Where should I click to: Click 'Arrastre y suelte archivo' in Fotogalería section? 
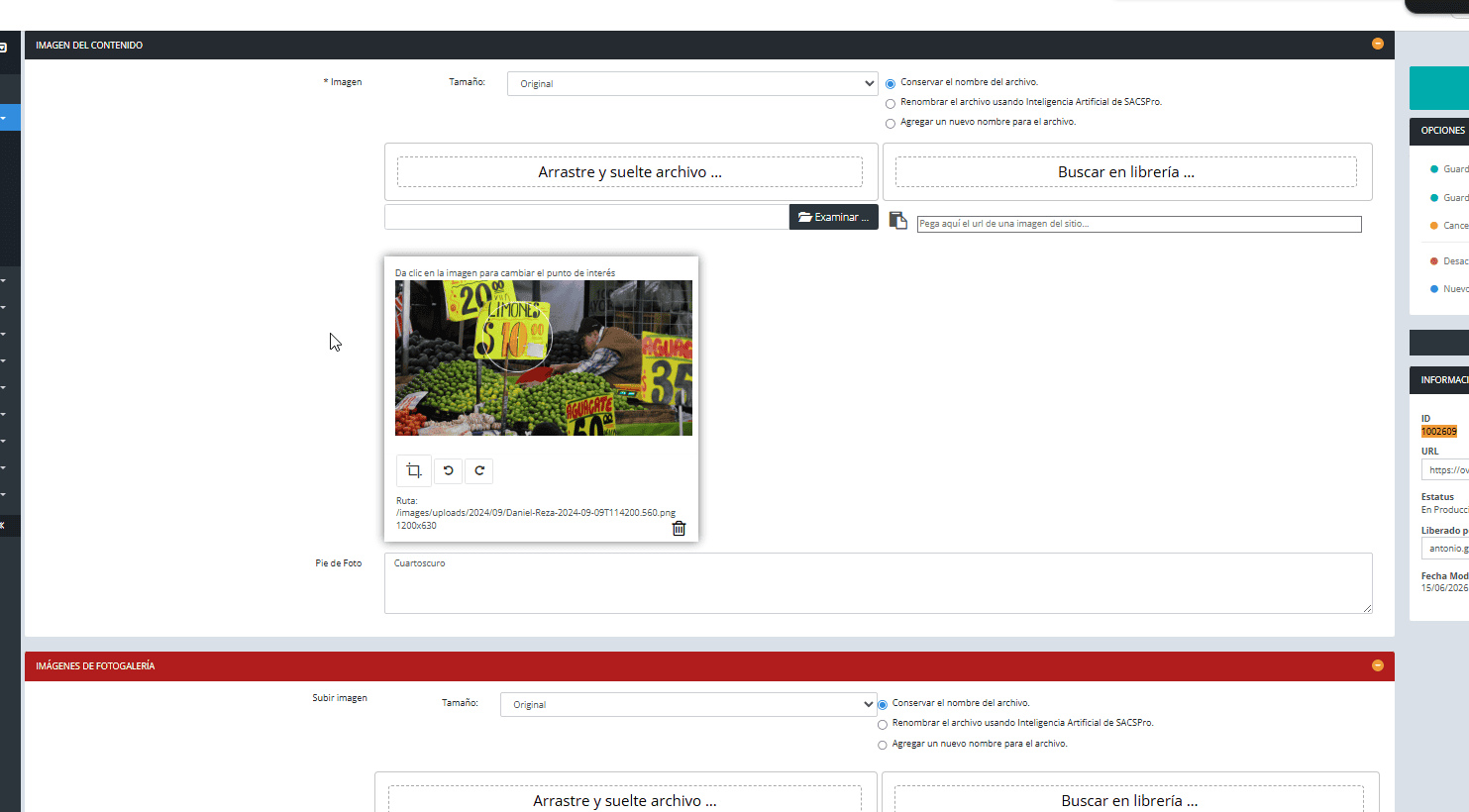[625, 799]
